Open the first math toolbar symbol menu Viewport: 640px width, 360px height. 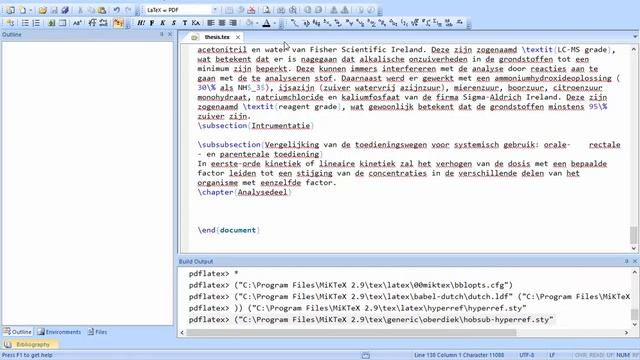click(x=294, y=23)
